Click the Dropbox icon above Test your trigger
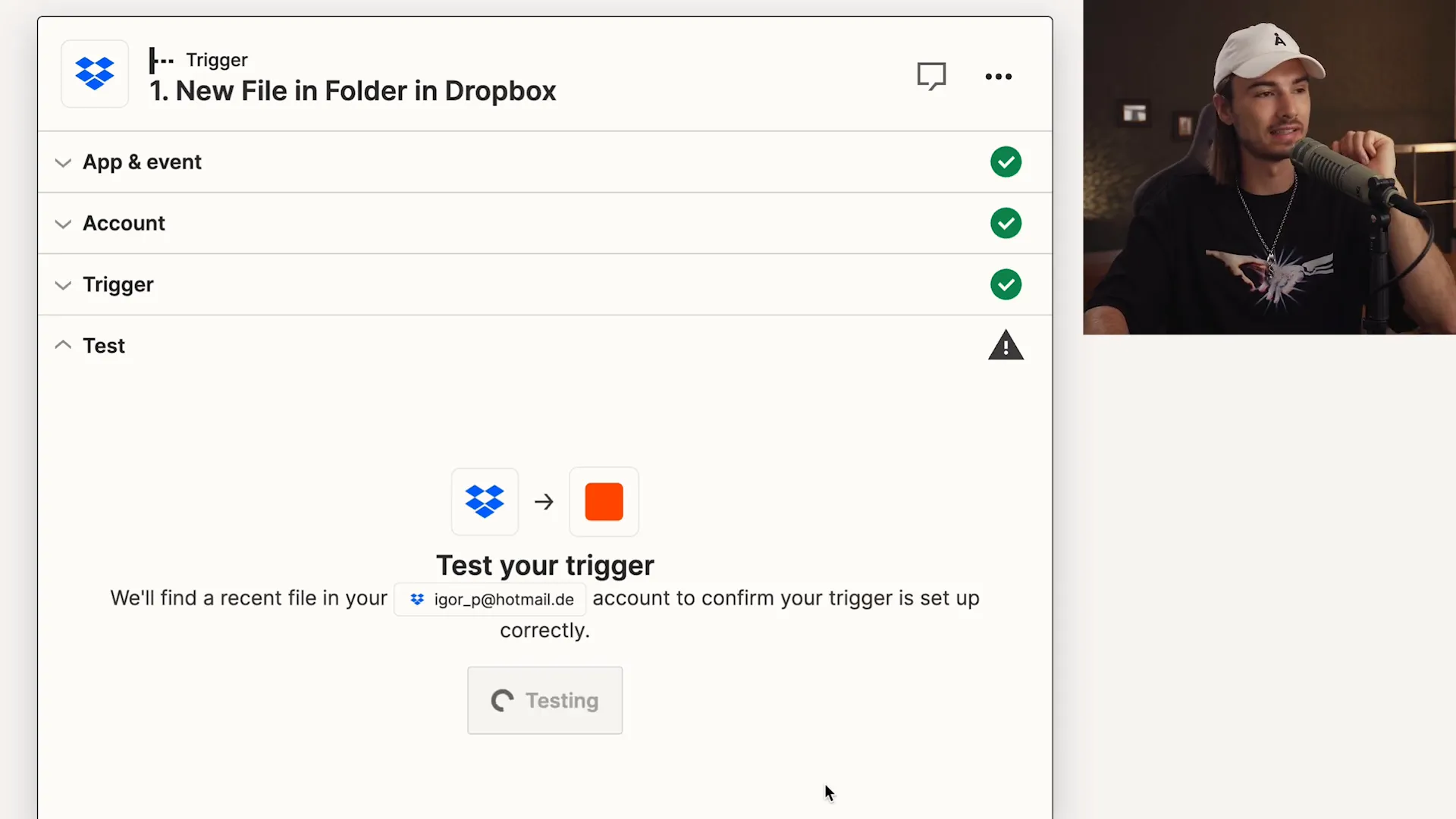1456x819 pixels. (485, 501)
